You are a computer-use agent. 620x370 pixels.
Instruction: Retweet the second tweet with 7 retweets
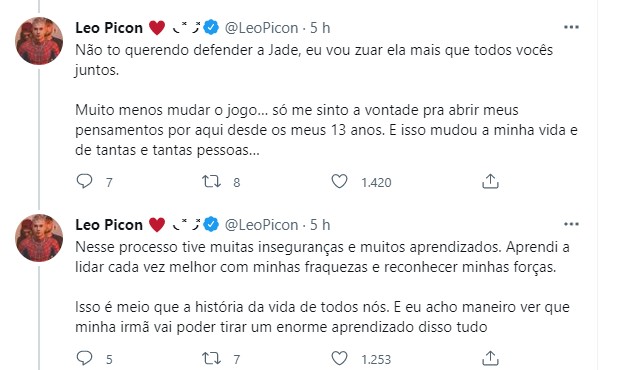click(x=212, y=359)
